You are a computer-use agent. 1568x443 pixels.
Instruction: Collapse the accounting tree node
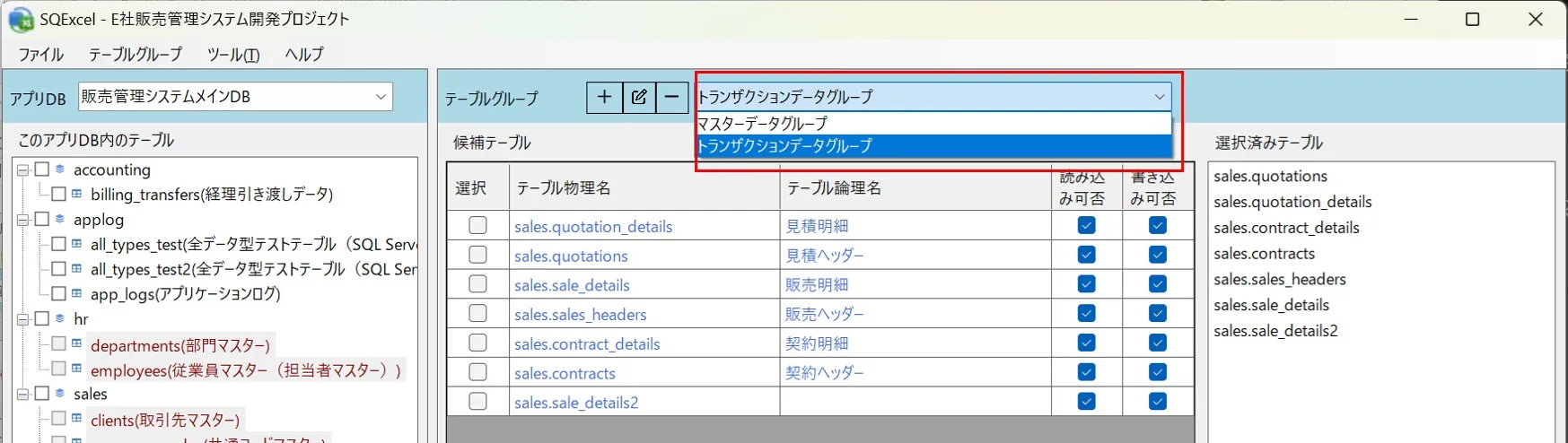(x=23, y=169)
